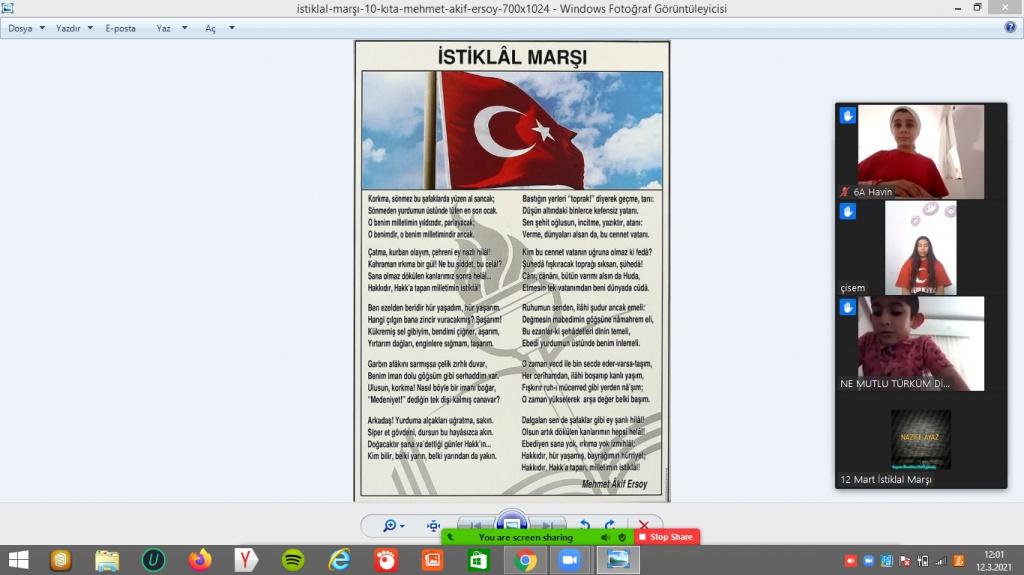
Task: Rotate the image clockwise
Action: pos(609,525)
